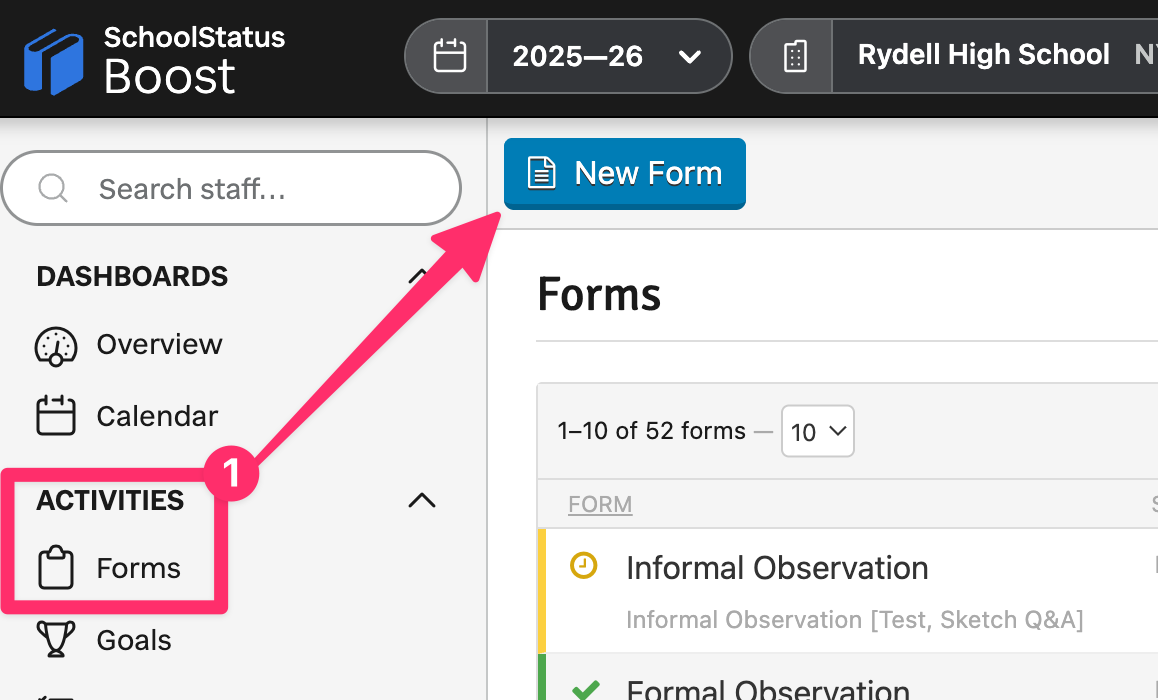Click the building icon beside Rydell High School
The image size is (1158, 700).
[x=795, y=56]
